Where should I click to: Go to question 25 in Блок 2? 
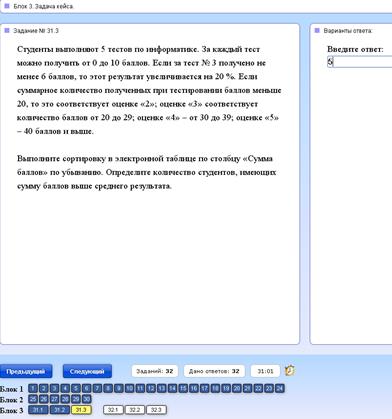(33, 399)
